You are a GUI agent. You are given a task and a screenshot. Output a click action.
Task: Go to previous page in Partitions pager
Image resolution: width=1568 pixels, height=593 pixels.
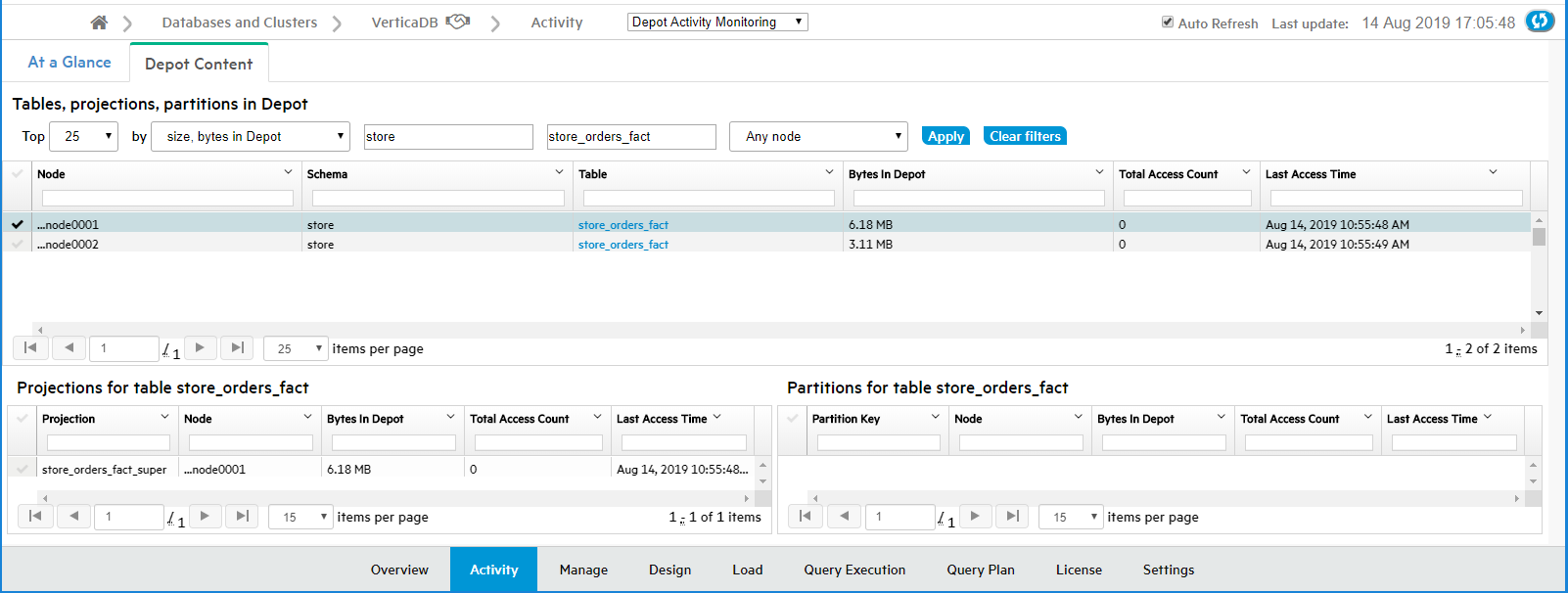[x=844, y=516]
